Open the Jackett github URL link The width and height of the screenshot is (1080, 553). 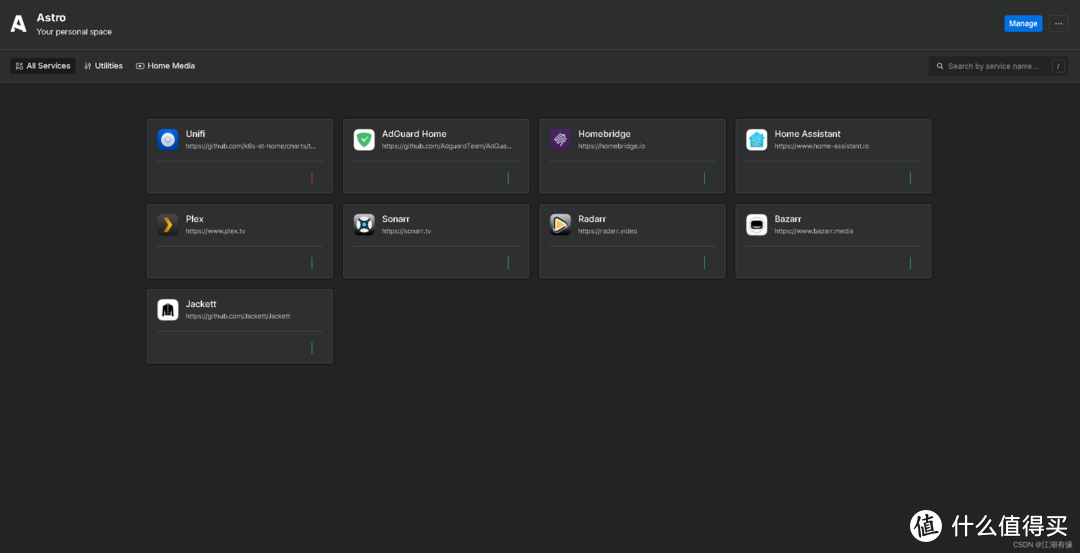[x=238, y=316]
